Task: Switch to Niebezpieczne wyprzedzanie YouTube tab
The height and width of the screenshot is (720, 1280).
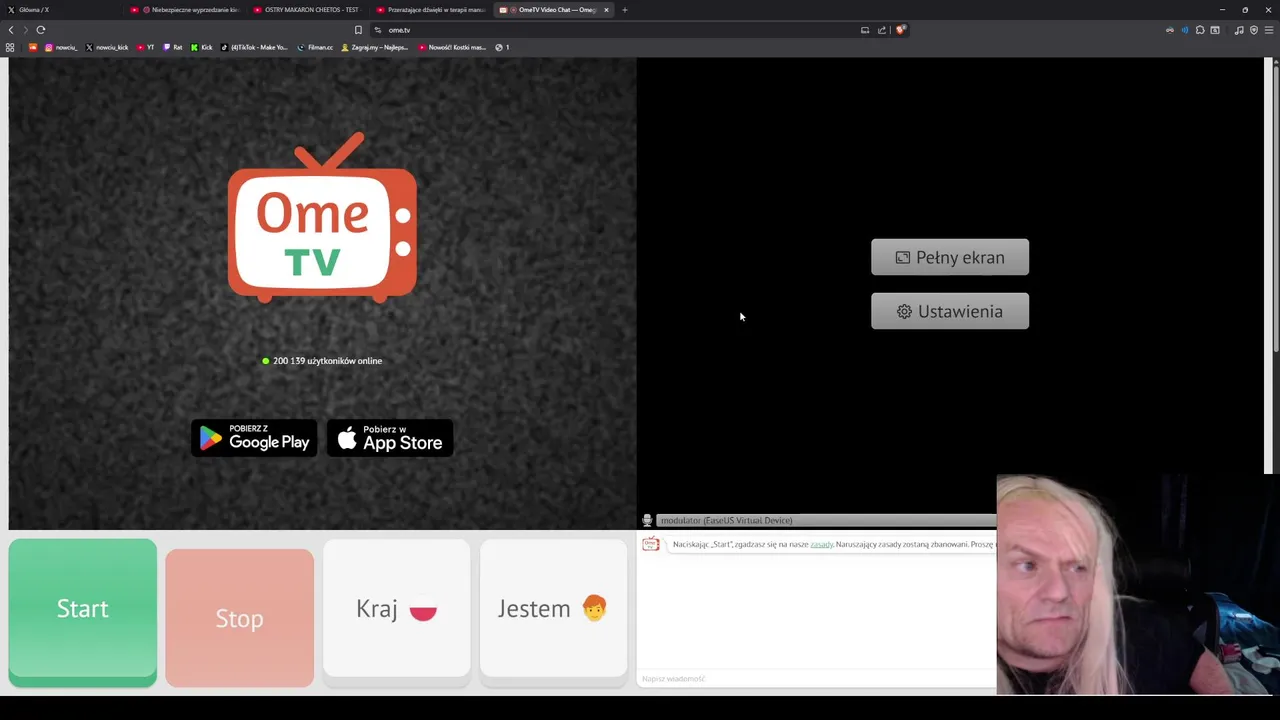Action: 185,10
